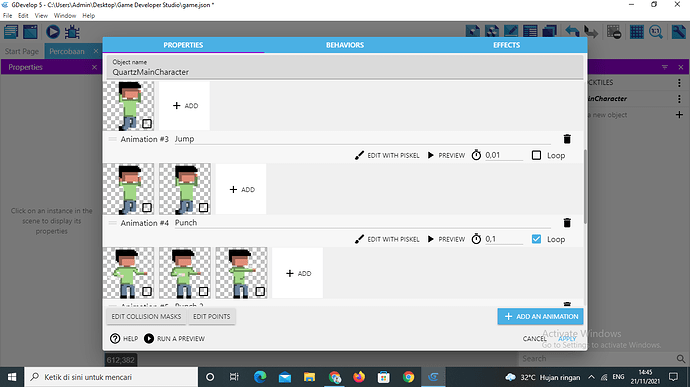Toggle grid icon in scene toolbar

[x=636, y=32]
